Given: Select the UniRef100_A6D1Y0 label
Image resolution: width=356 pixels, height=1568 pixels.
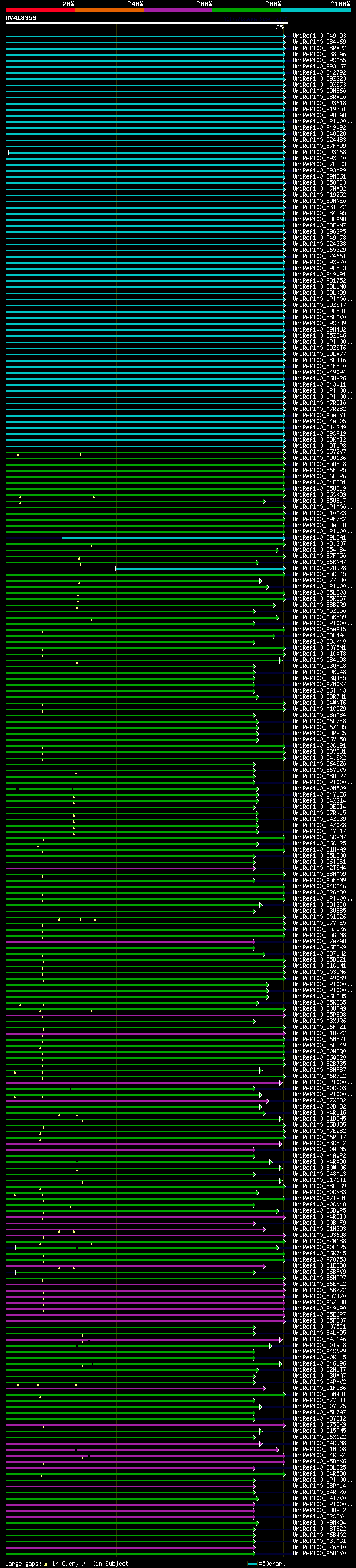Looking at the screenshot, I should [319, 1554].
